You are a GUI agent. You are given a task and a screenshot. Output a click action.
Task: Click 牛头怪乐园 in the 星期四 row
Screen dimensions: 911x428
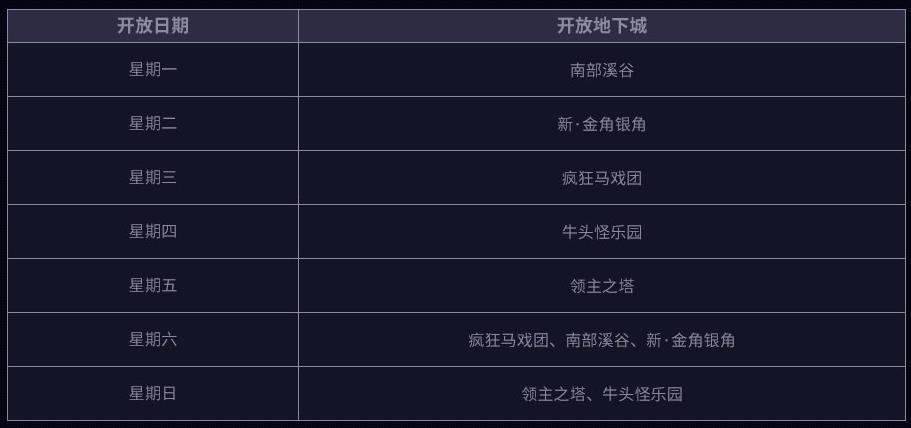click(x=601, y=232)
